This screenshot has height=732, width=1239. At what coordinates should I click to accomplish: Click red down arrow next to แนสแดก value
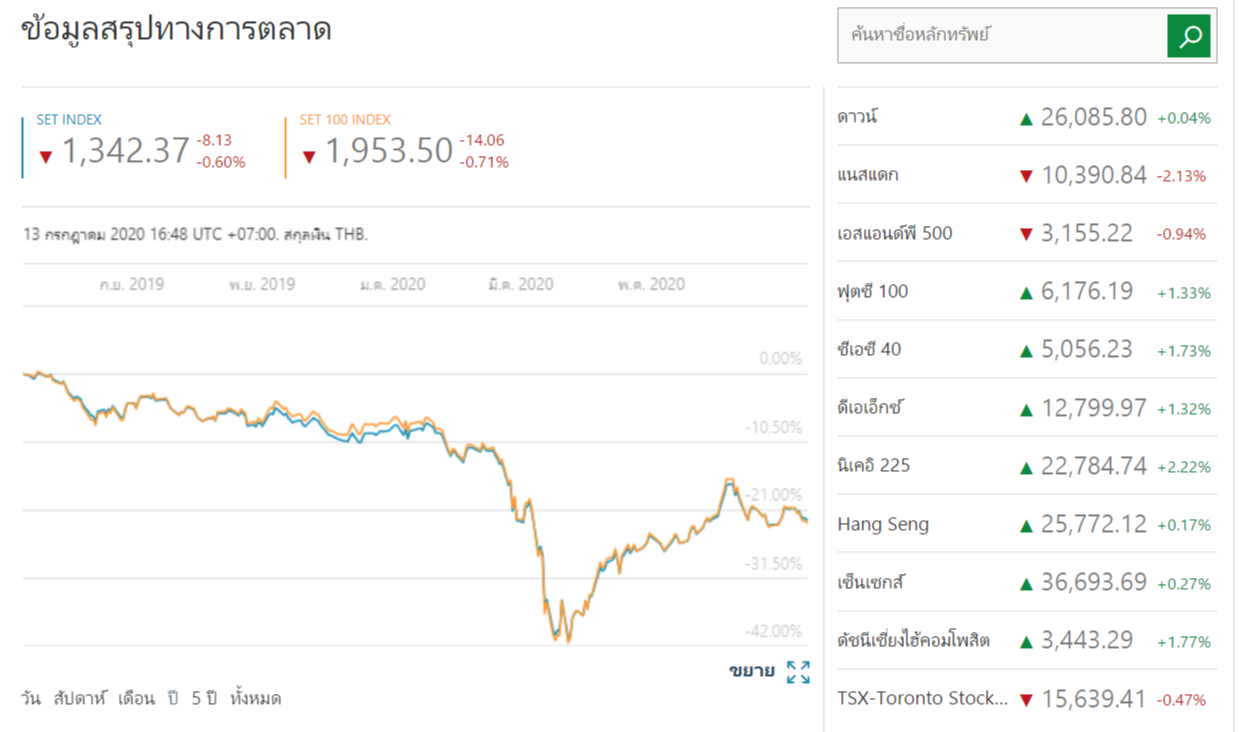1025,177
